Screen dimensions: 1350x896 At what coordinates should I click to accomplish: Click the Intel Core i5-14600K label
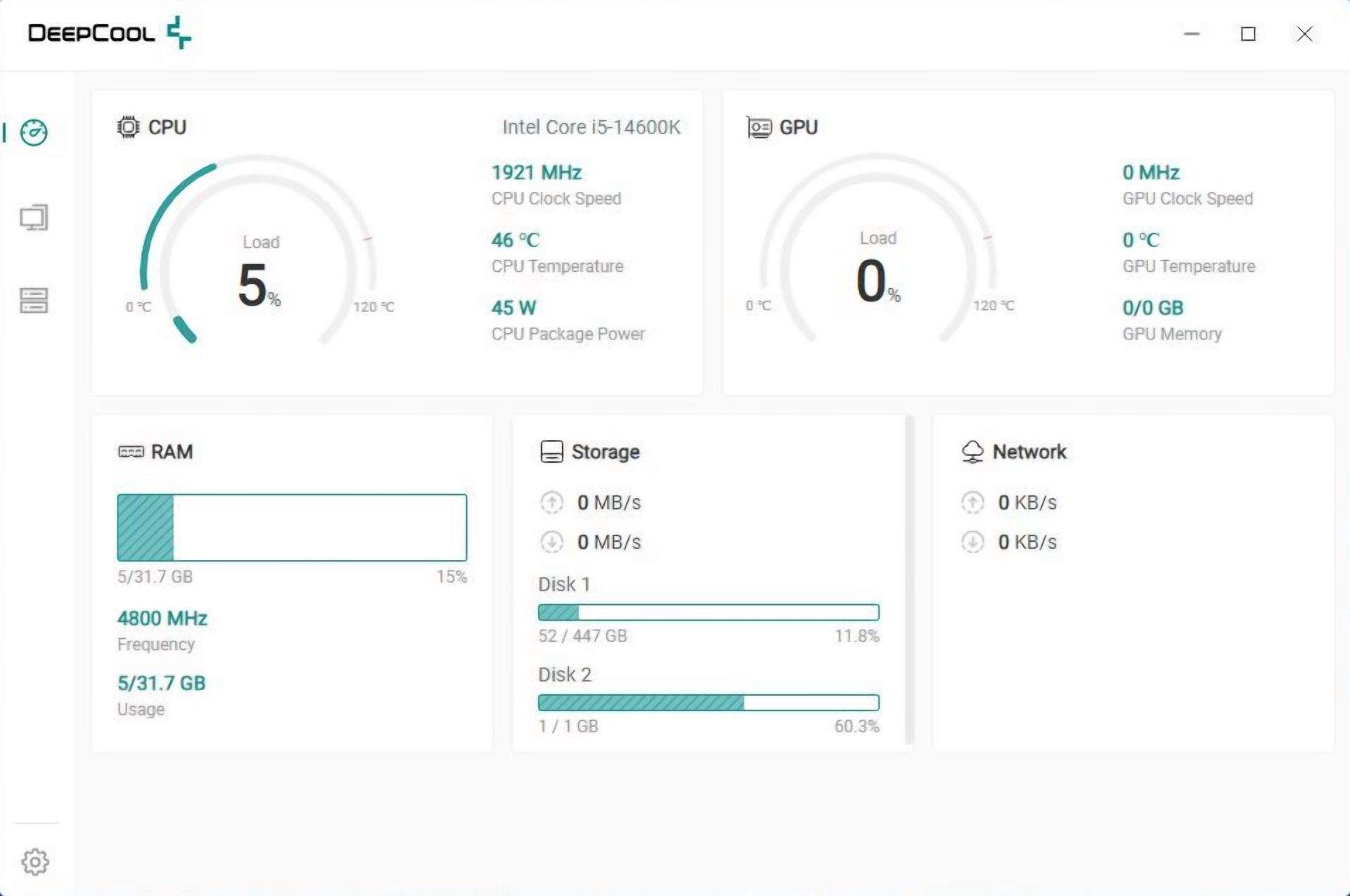click(x=591, y=127)
